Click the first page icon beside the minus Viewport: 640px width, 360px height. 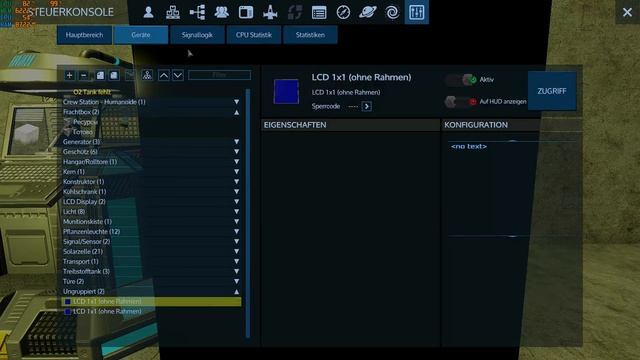100,76
